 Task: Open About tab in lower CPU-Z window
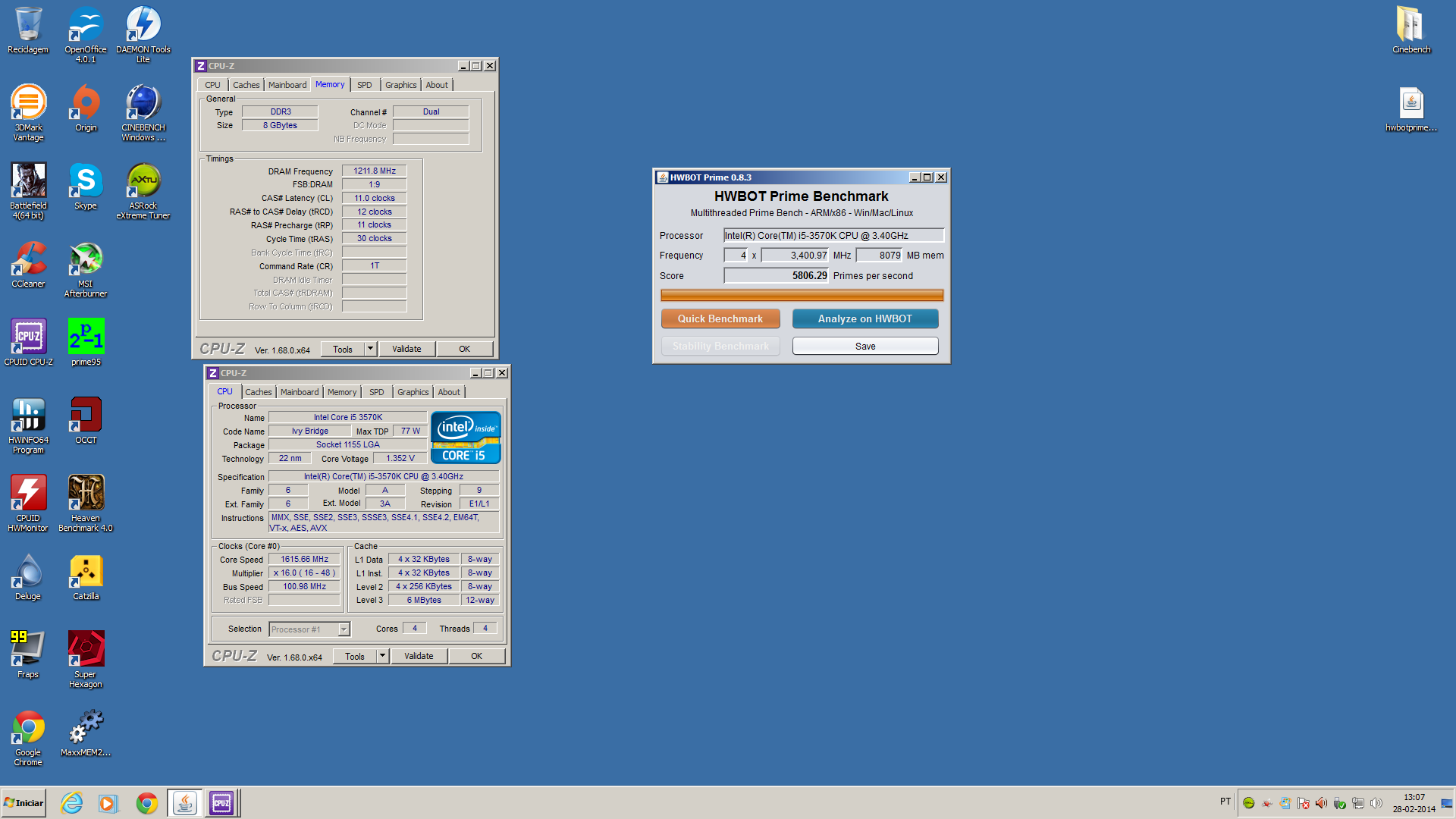[449, 392]
